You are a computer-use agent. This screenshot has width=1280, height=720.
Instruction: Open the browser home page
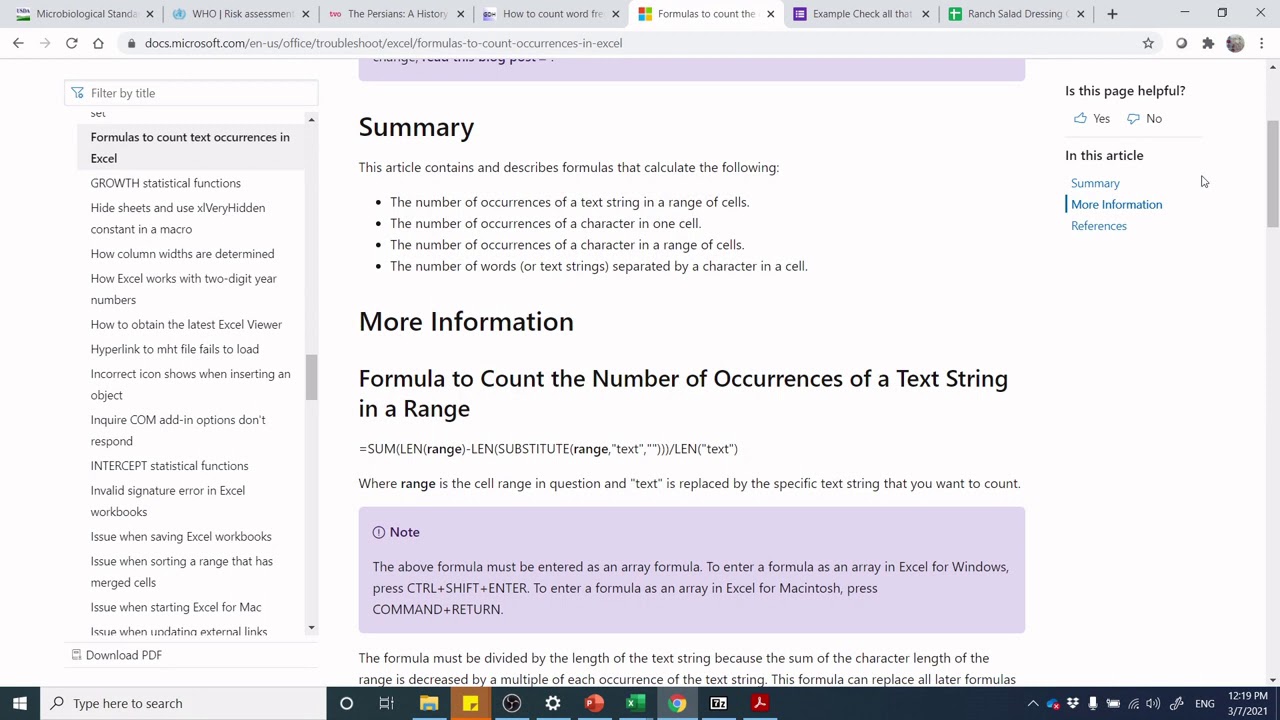[98, 43]
